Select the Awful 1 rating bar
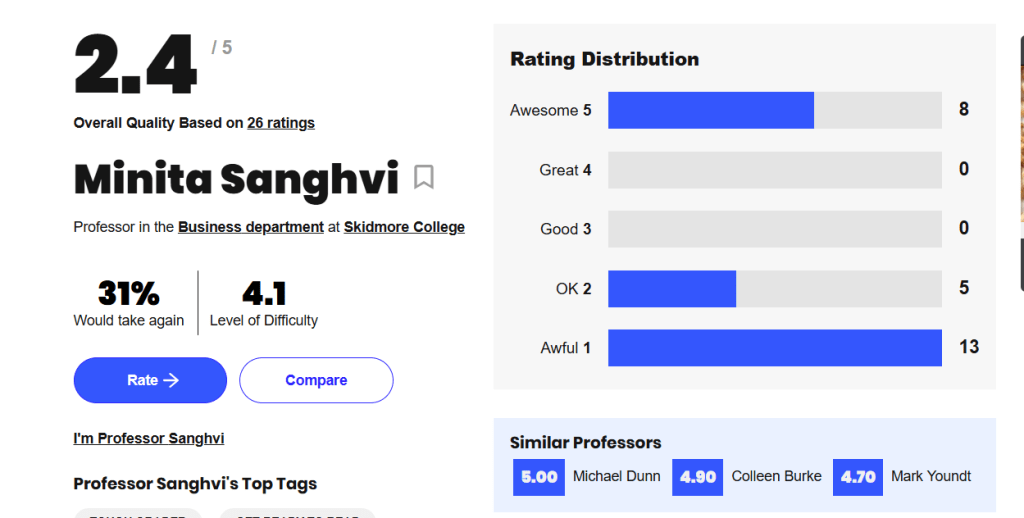The width and height of the screenshot is (1024, 518). (774, 348)
